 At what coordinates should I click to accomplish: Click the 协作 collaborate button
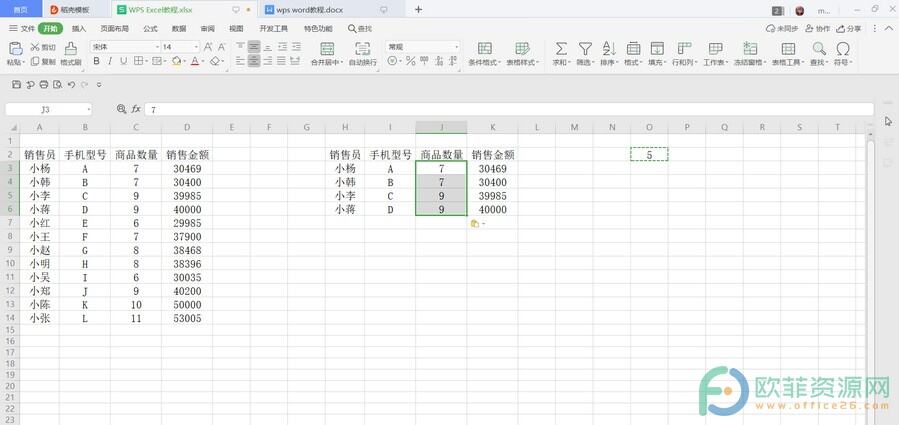[818, 29]
